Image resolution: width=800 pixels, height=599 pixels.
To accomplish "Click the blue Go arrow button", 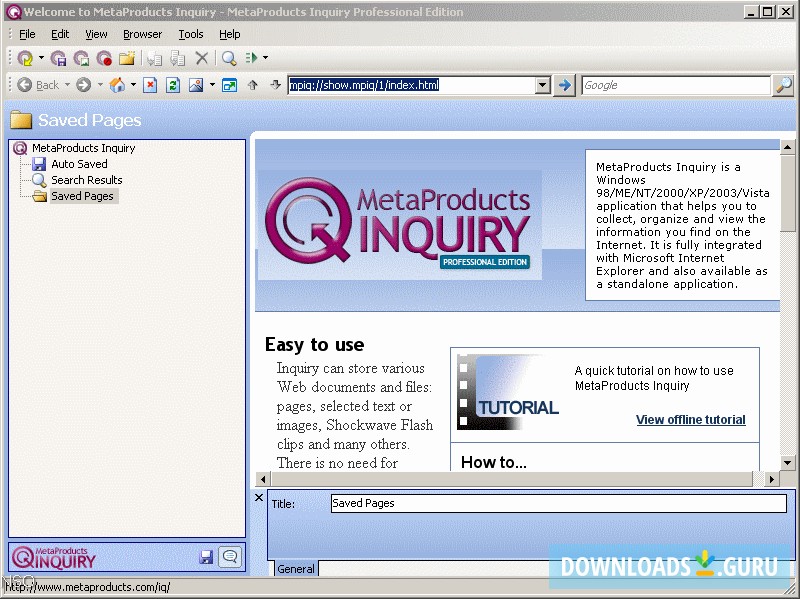I will pyautogui.click(x=564, y=85).
